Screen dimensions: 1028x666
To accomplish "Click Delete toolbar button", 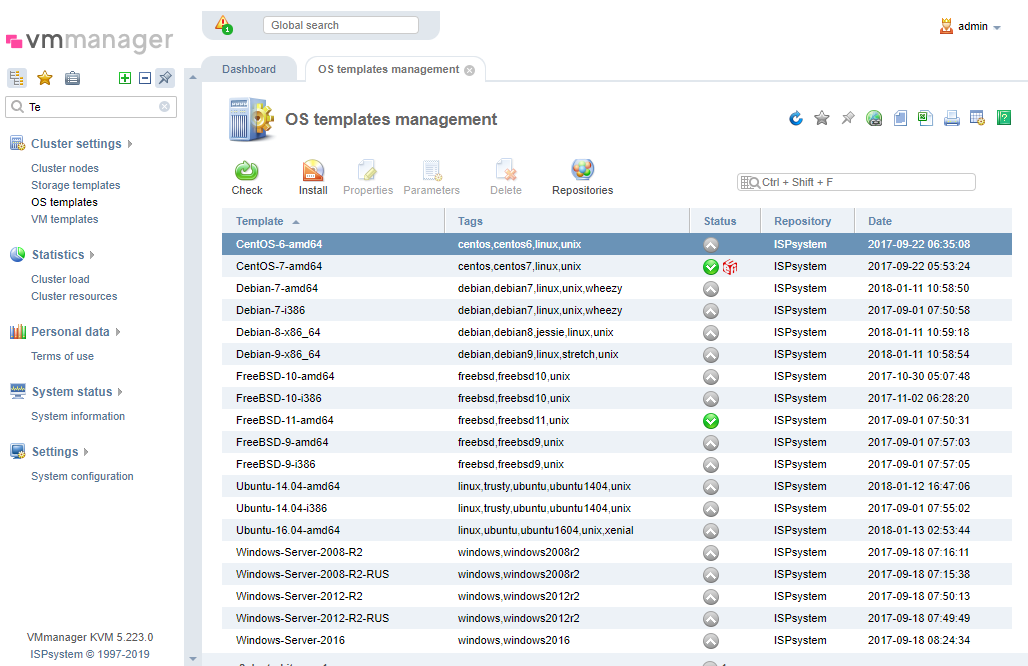I will [x=505, y=178].
